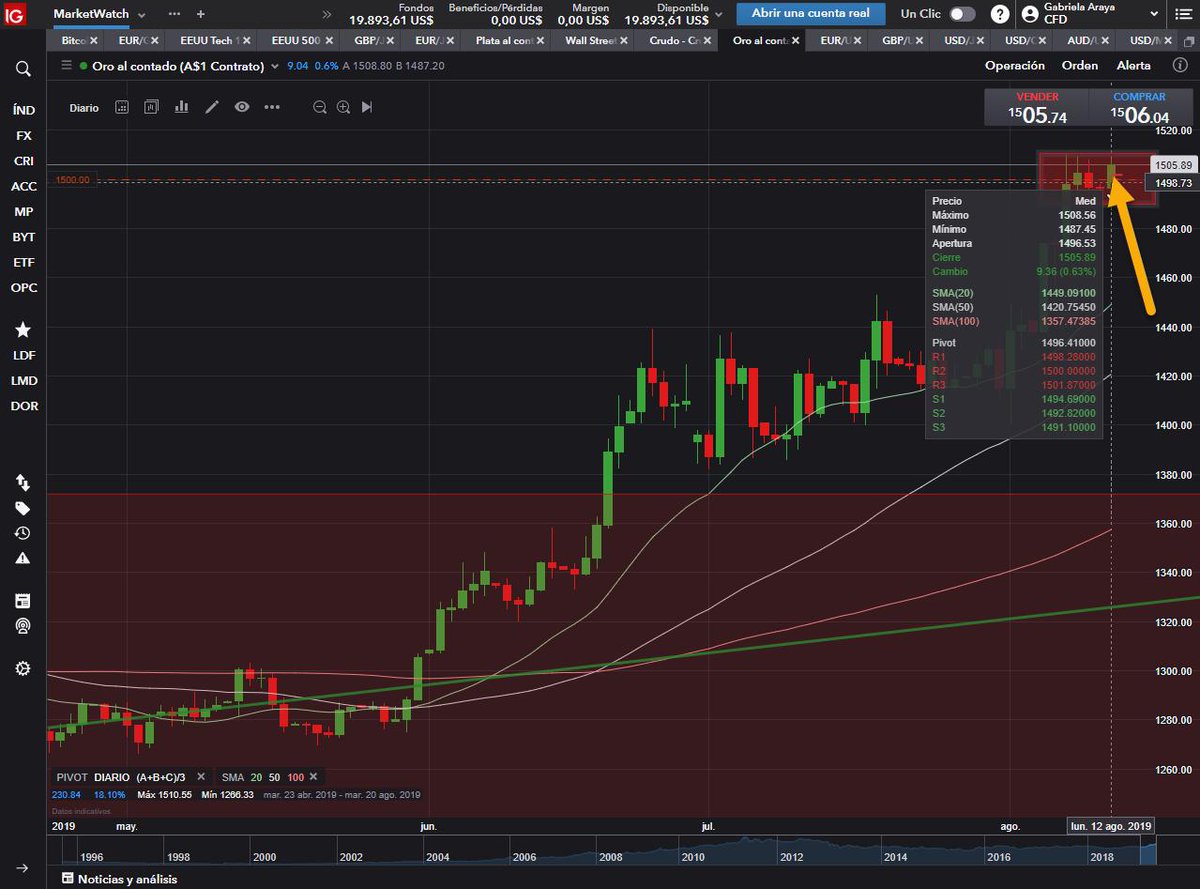Expand the MarketWatch workspace dropdown
Image resolution: width=1200 pixels, height=889 pixels.
(x=141, y=15)
